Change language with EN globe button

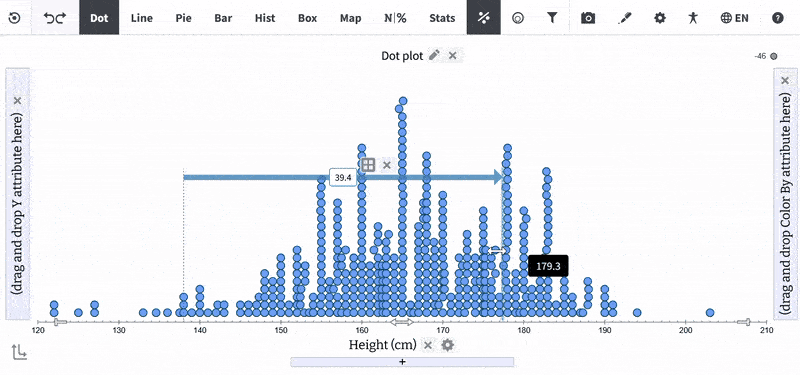[734, 18]
